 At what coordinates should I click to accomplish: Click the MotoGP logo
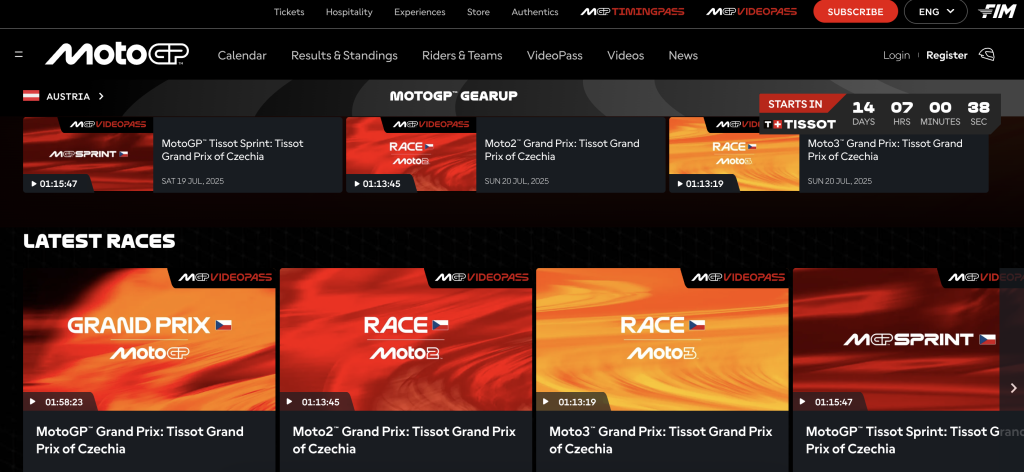tap(116, 55)
